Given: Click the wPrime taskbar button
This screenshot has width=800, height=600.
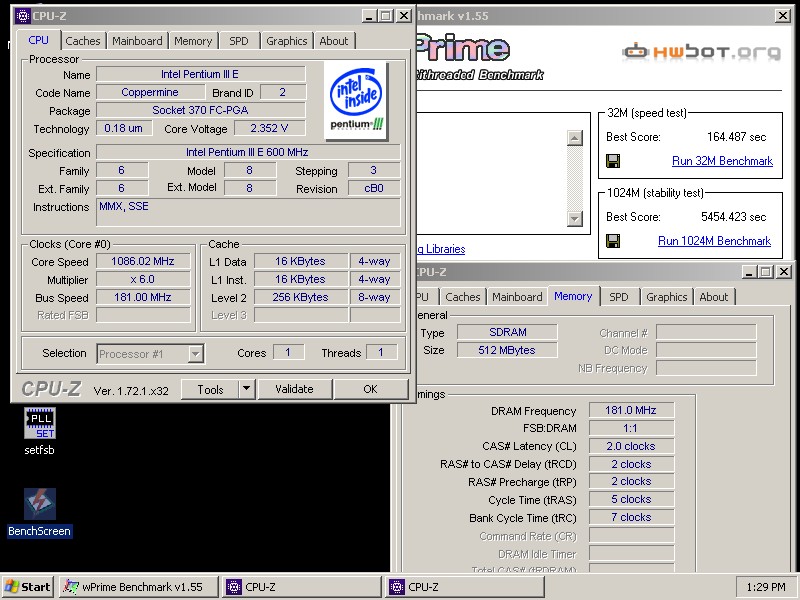Looking at the screenshot, I should (139, 587).
